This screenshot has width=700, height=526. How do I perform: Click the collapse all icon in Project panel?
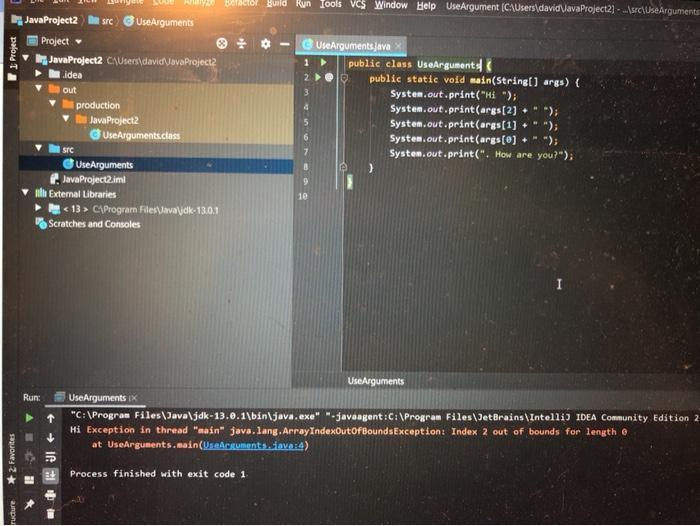coord(242,43)
